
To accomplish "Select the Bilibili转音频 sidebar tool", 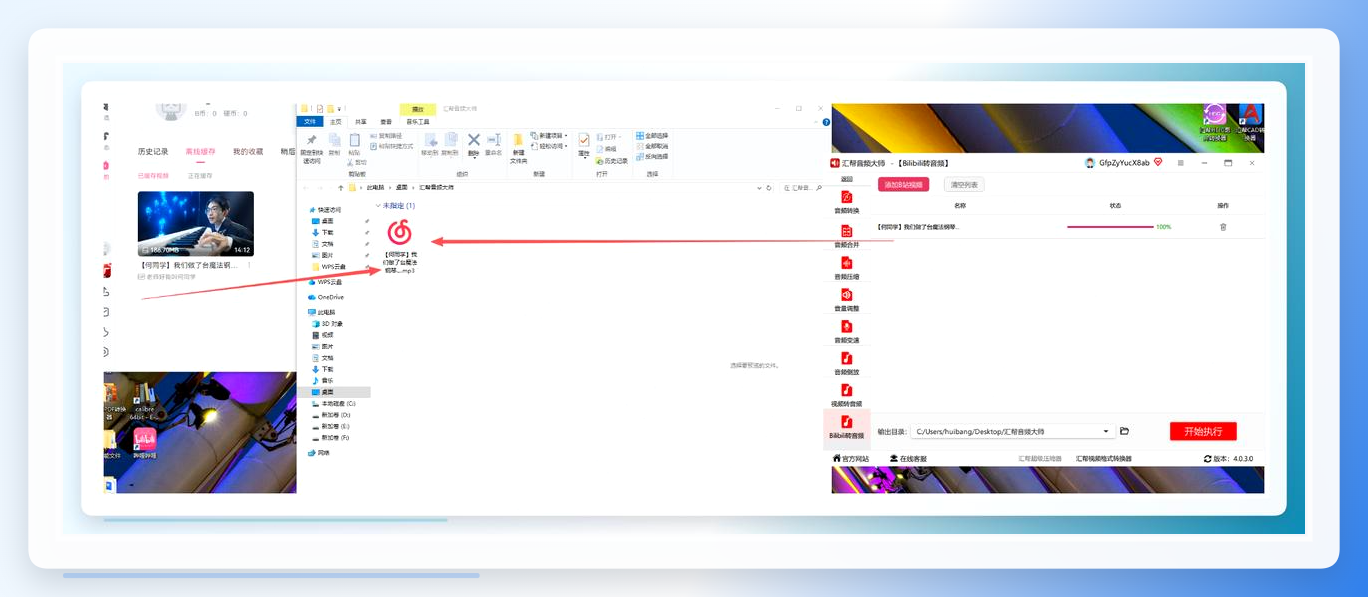I will pyautogui.click(x=846, y=427).
